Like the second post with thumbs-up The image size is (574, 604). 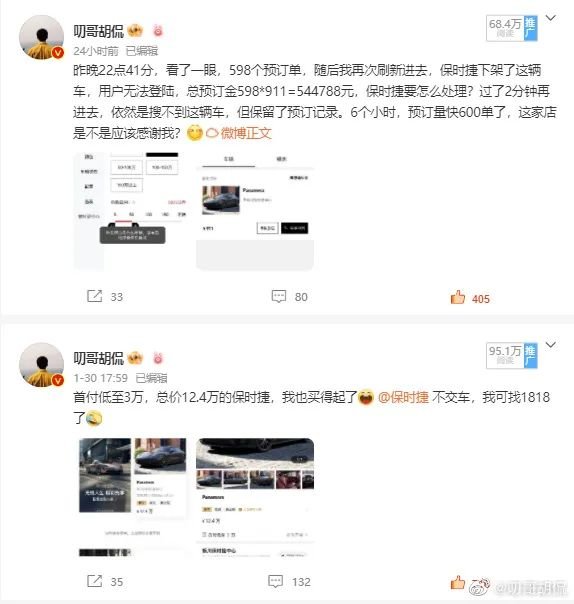pos(458,582)
